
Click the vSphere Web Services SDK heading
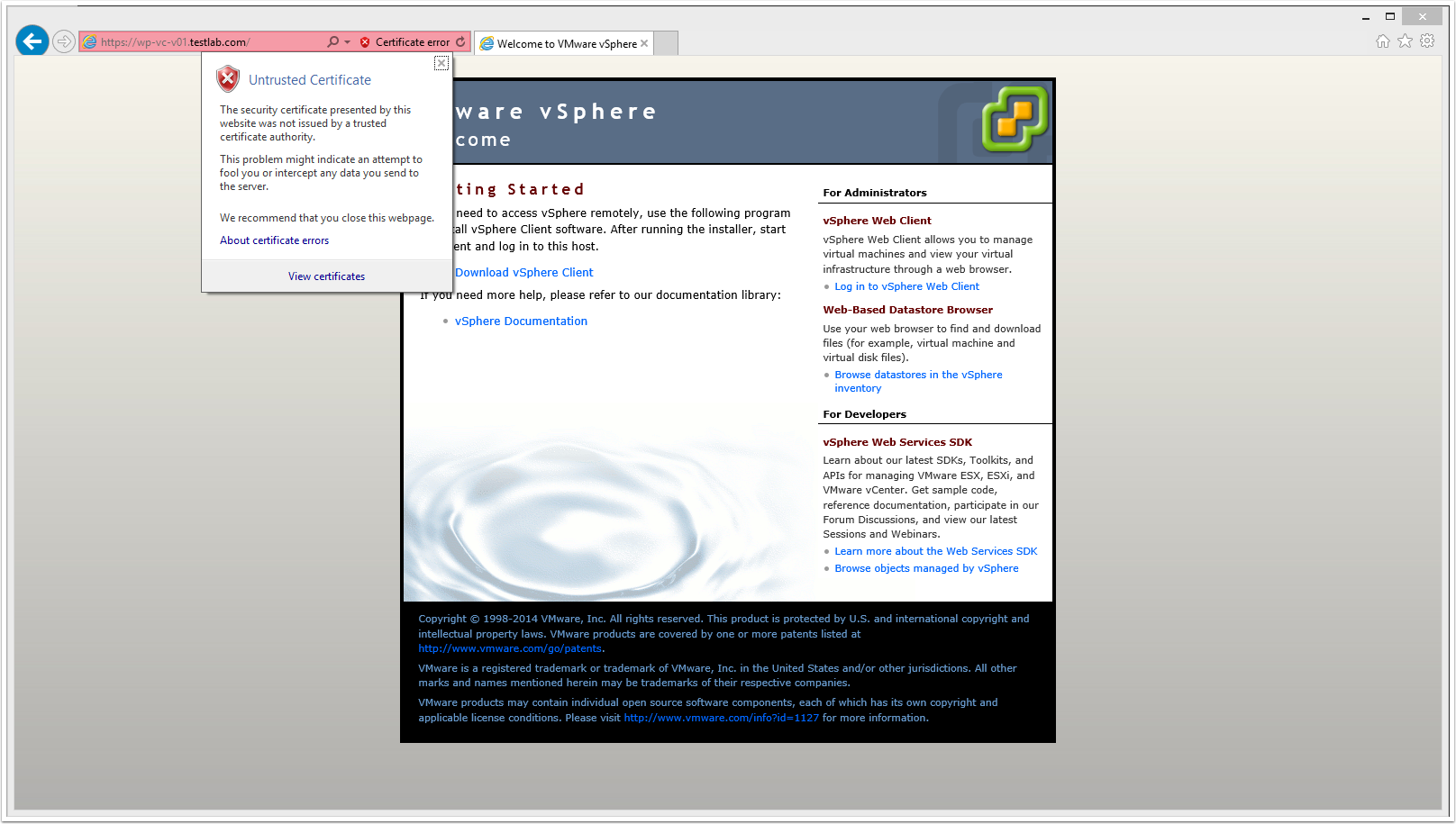[897, 442]
